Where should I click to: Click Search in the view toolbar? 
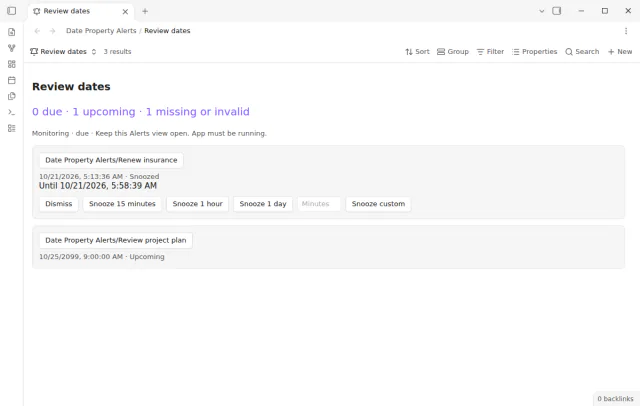(582, 52)
